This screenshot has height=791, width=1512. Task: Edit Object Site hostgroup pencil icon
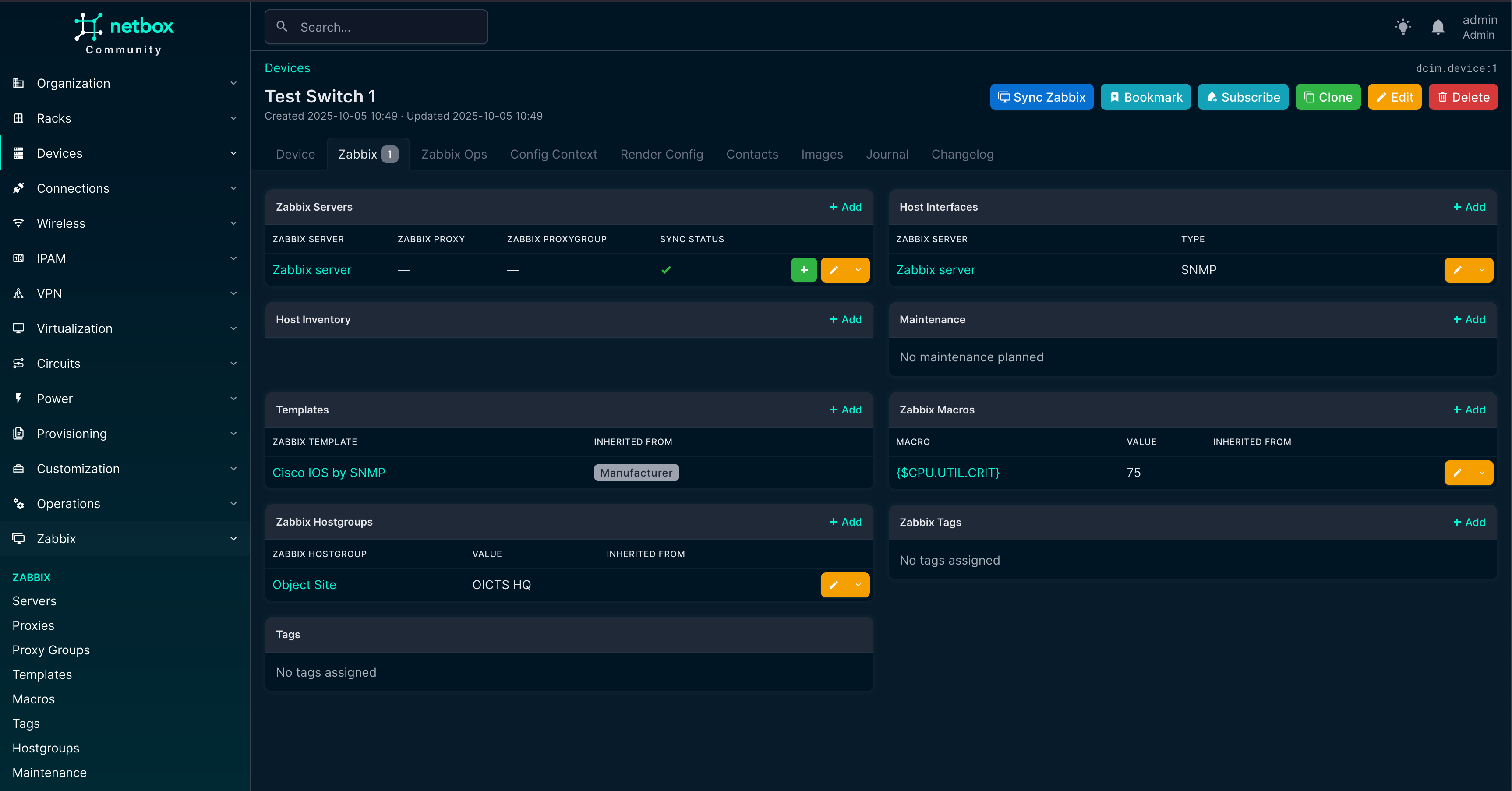click(834, 584)
